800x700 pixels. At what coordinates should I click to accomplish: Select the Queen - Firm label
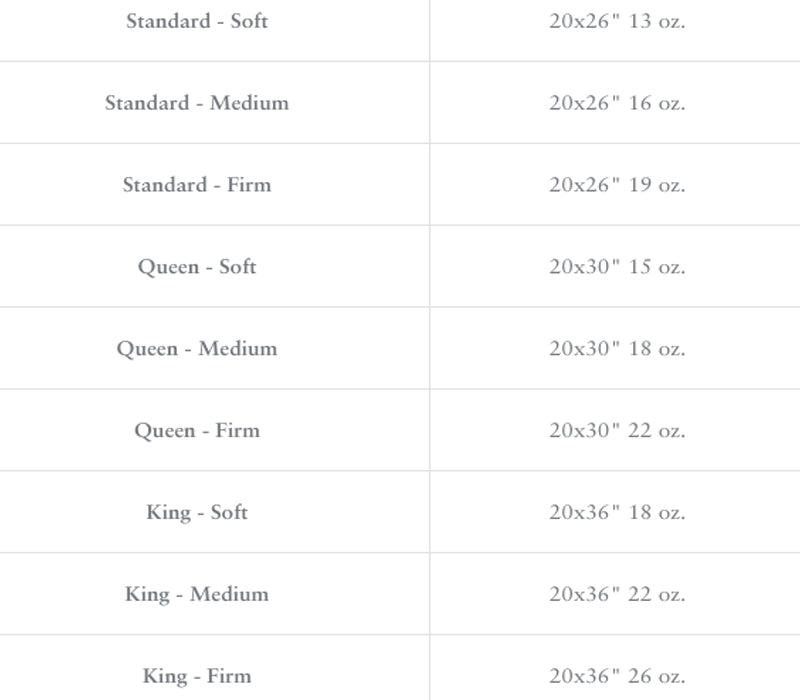coord(197,431)
